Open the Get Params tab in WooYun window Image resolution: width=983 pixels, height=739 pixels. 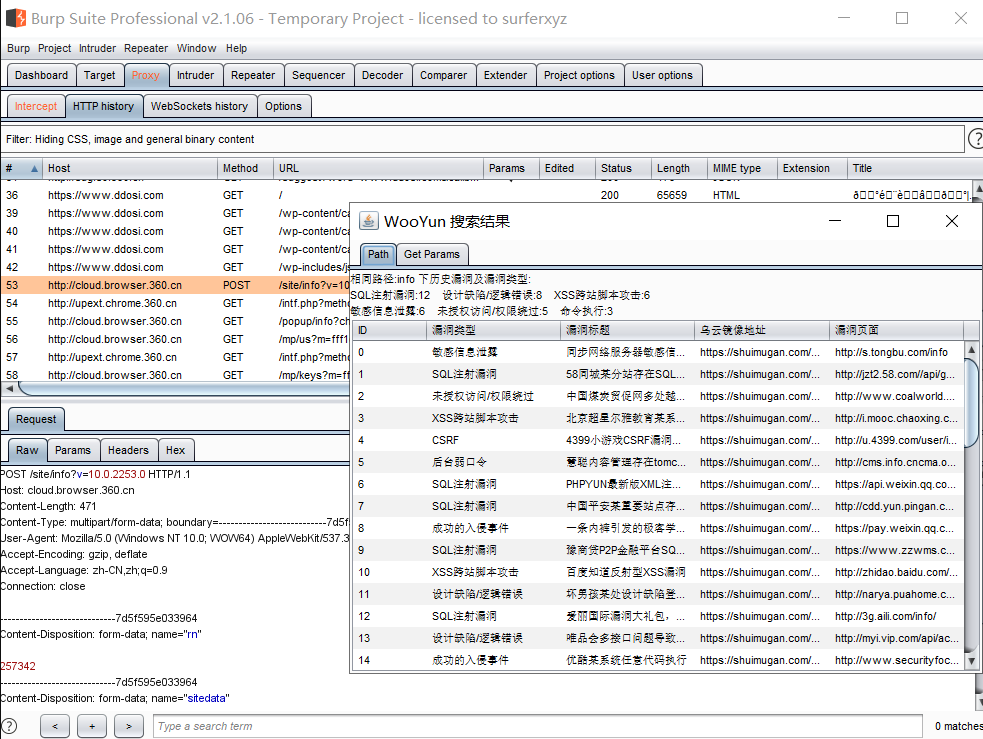[432, 254]
